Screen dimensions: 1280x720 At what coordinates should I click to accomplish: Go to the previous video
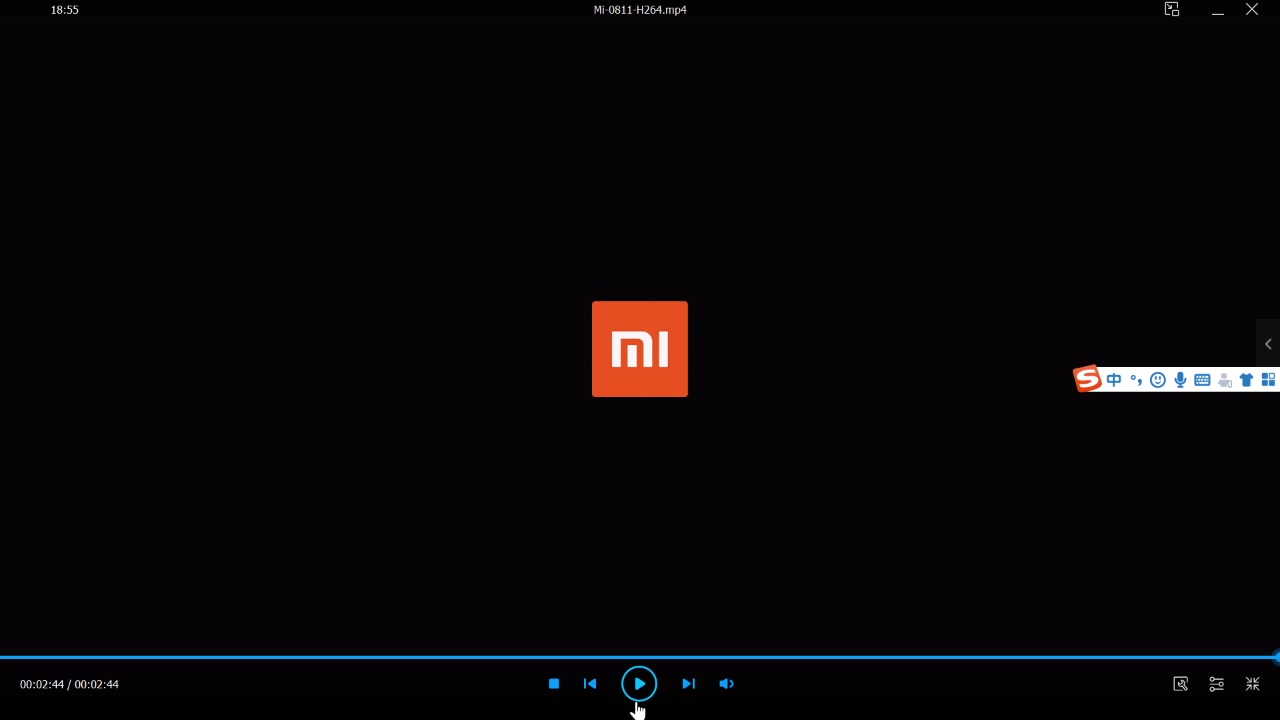(x=590, y=684)
